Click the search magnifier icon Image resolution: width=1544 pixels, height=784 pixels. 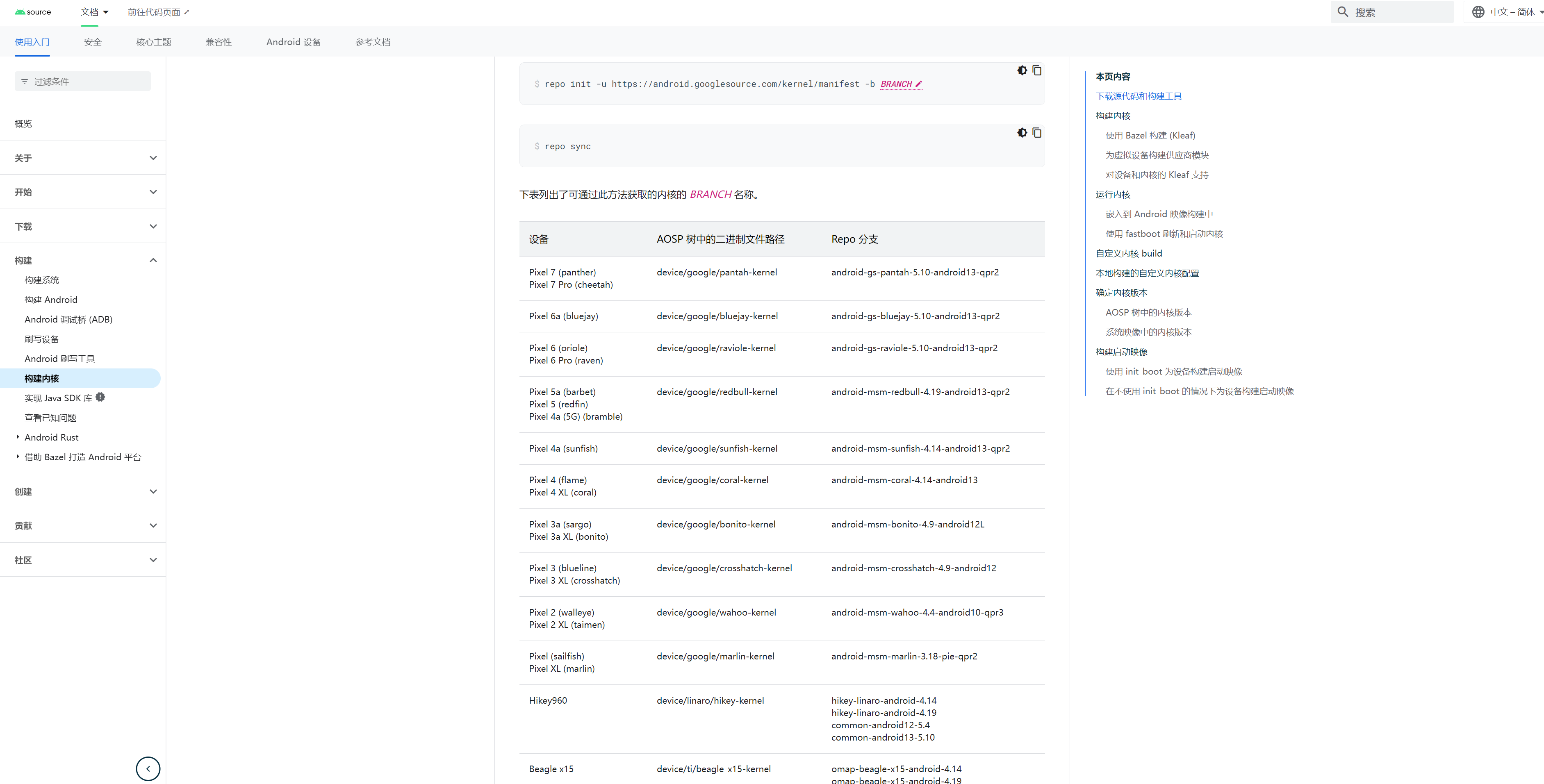point(1343,12)
